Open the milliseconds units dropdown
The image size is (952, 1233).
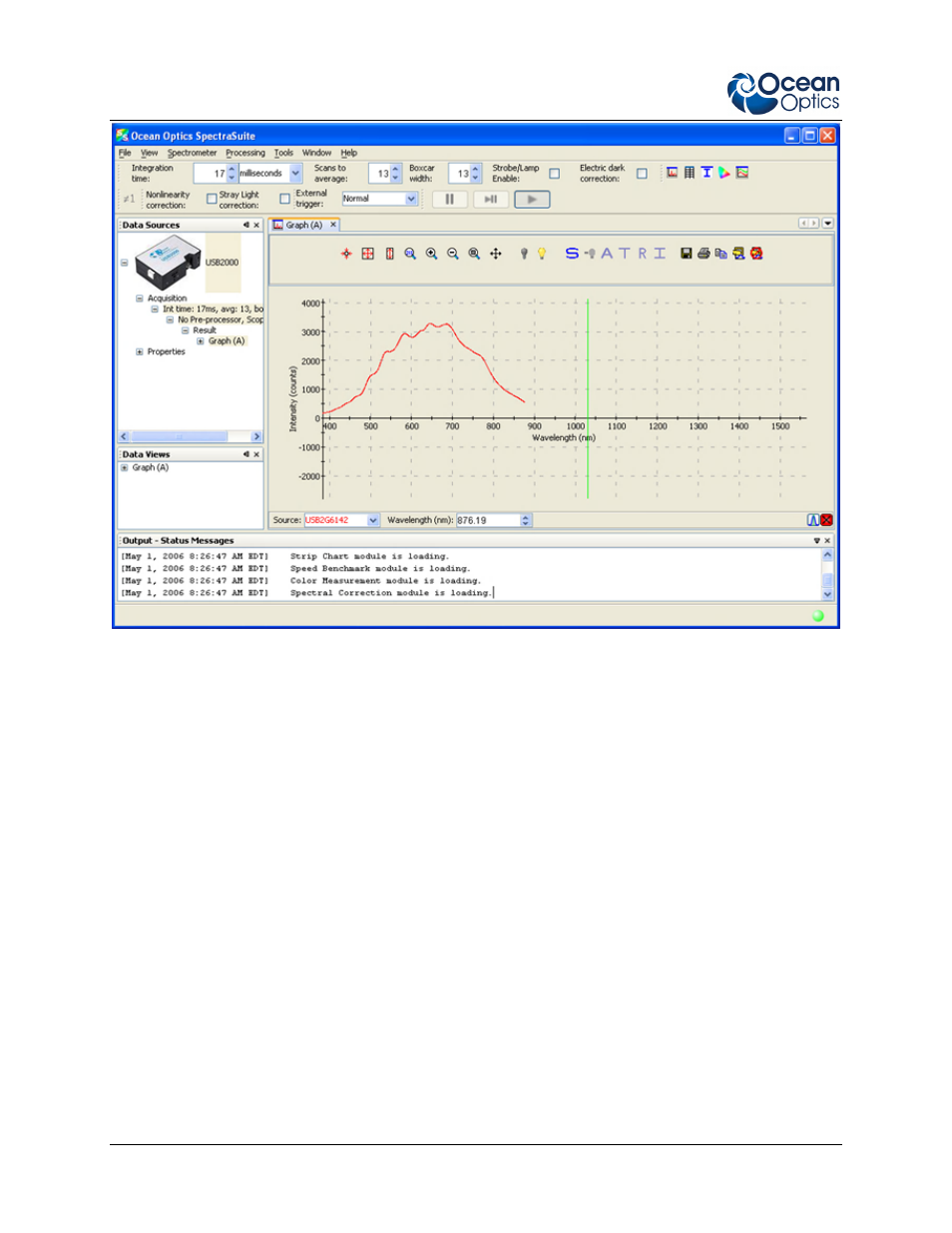point(296,174)
